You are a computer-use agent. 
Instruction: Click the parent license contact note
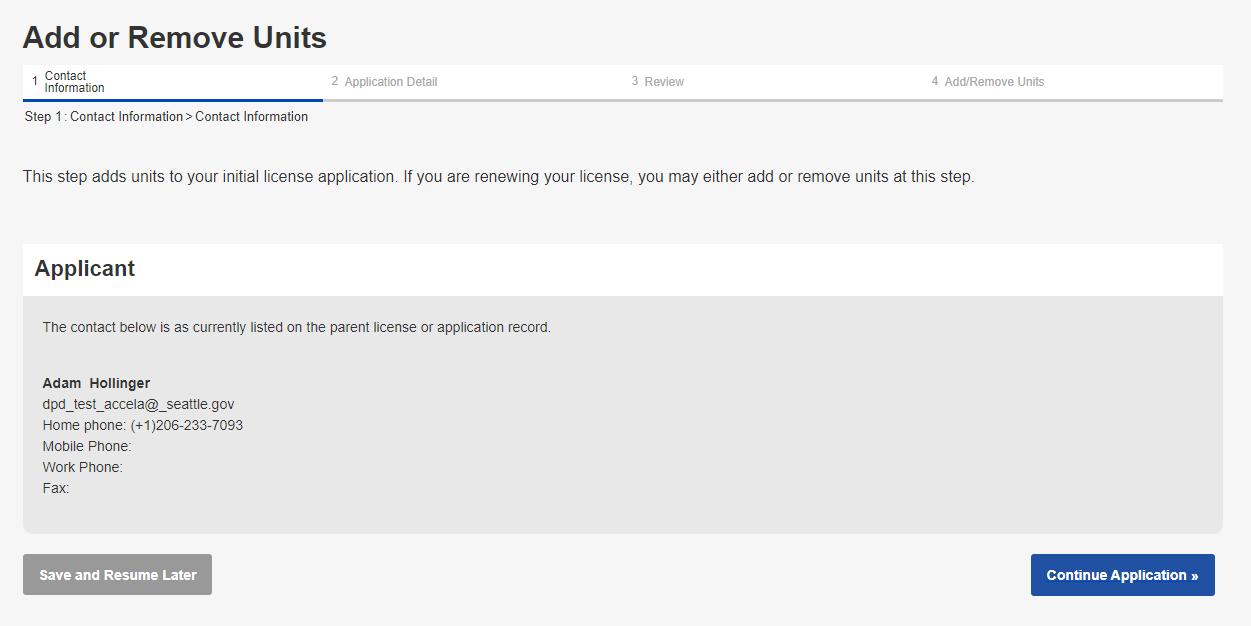pos(296,327)
